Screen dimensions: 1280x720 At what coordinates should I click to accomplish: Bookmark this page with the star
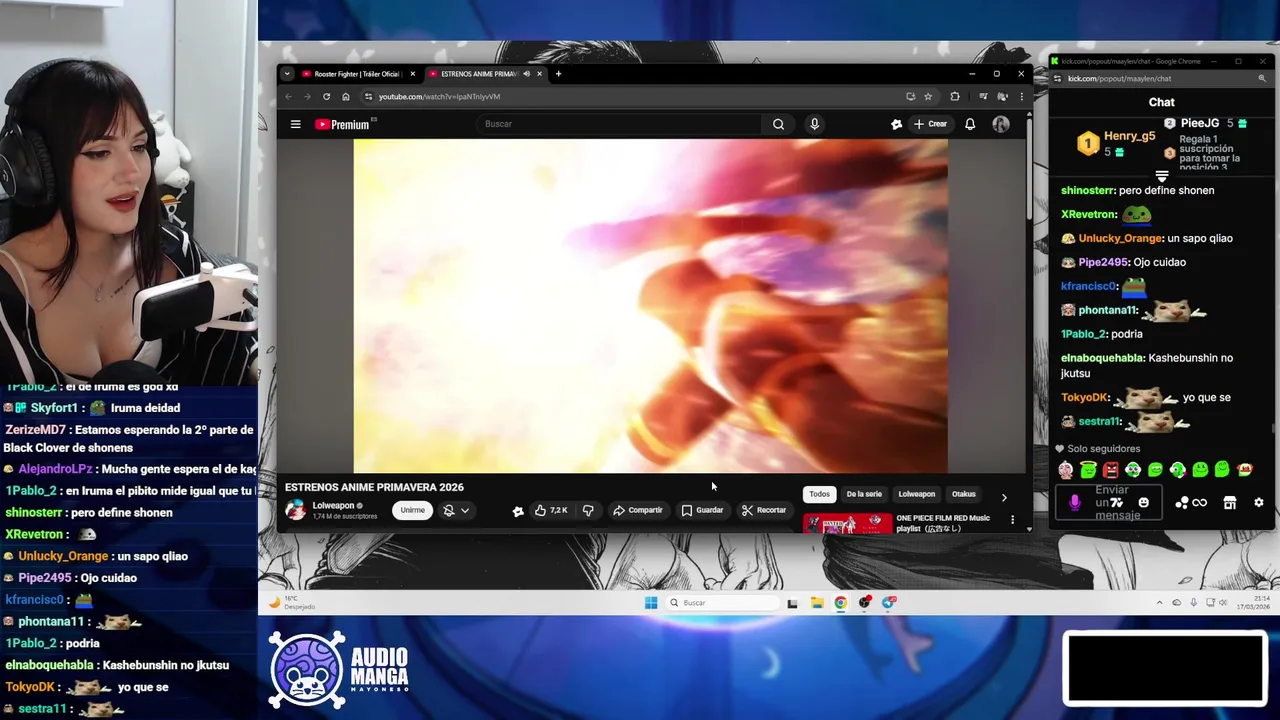click(x=928, y=97)
